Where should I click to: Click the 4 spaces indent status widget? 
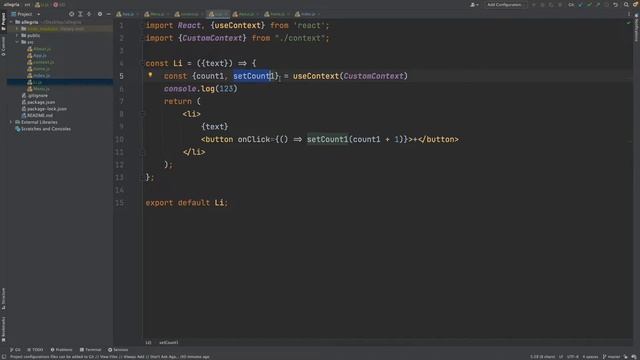[x=590, y=357]
